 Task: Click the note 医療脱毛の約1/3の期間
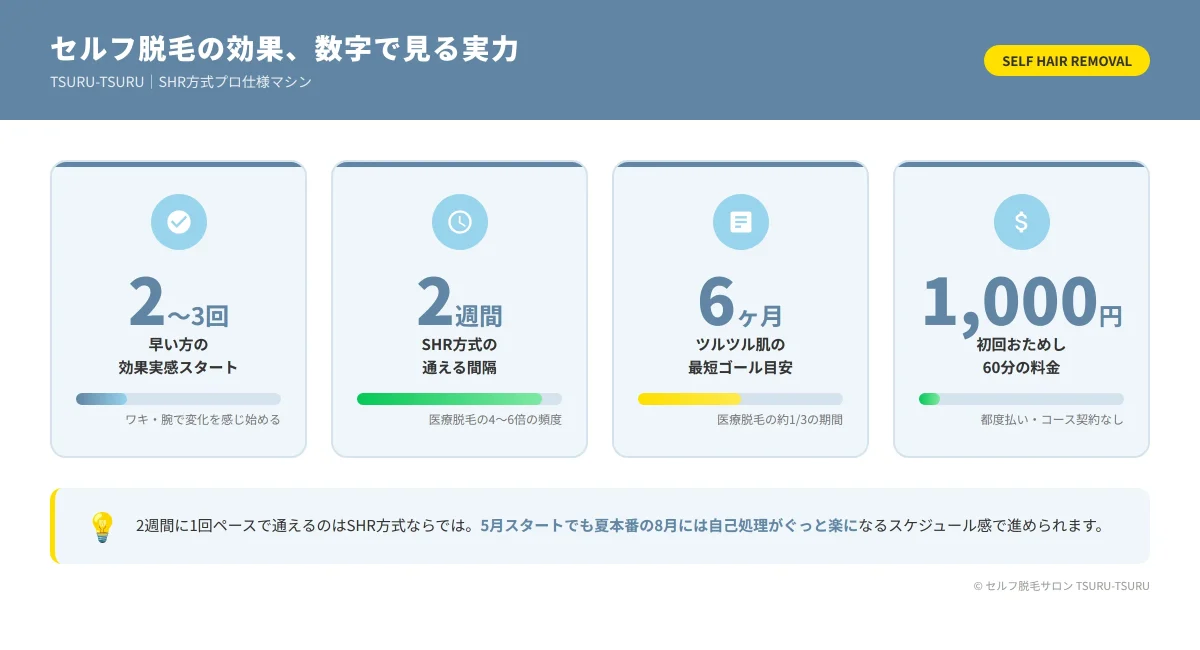[780, 420]
